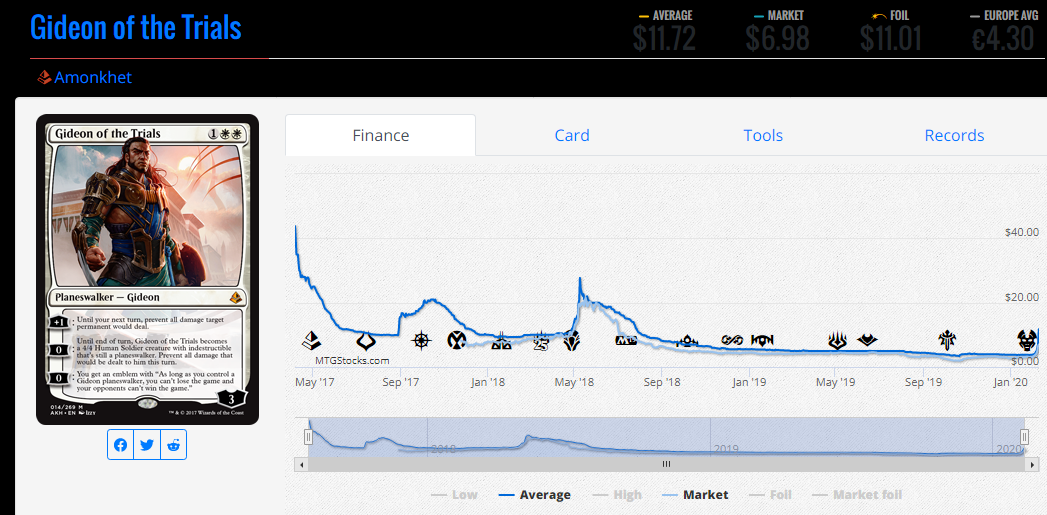Click the Amonkhet set symbol beside set name
The width and height of the screenshot is (1047, 515).
[44, 77]
